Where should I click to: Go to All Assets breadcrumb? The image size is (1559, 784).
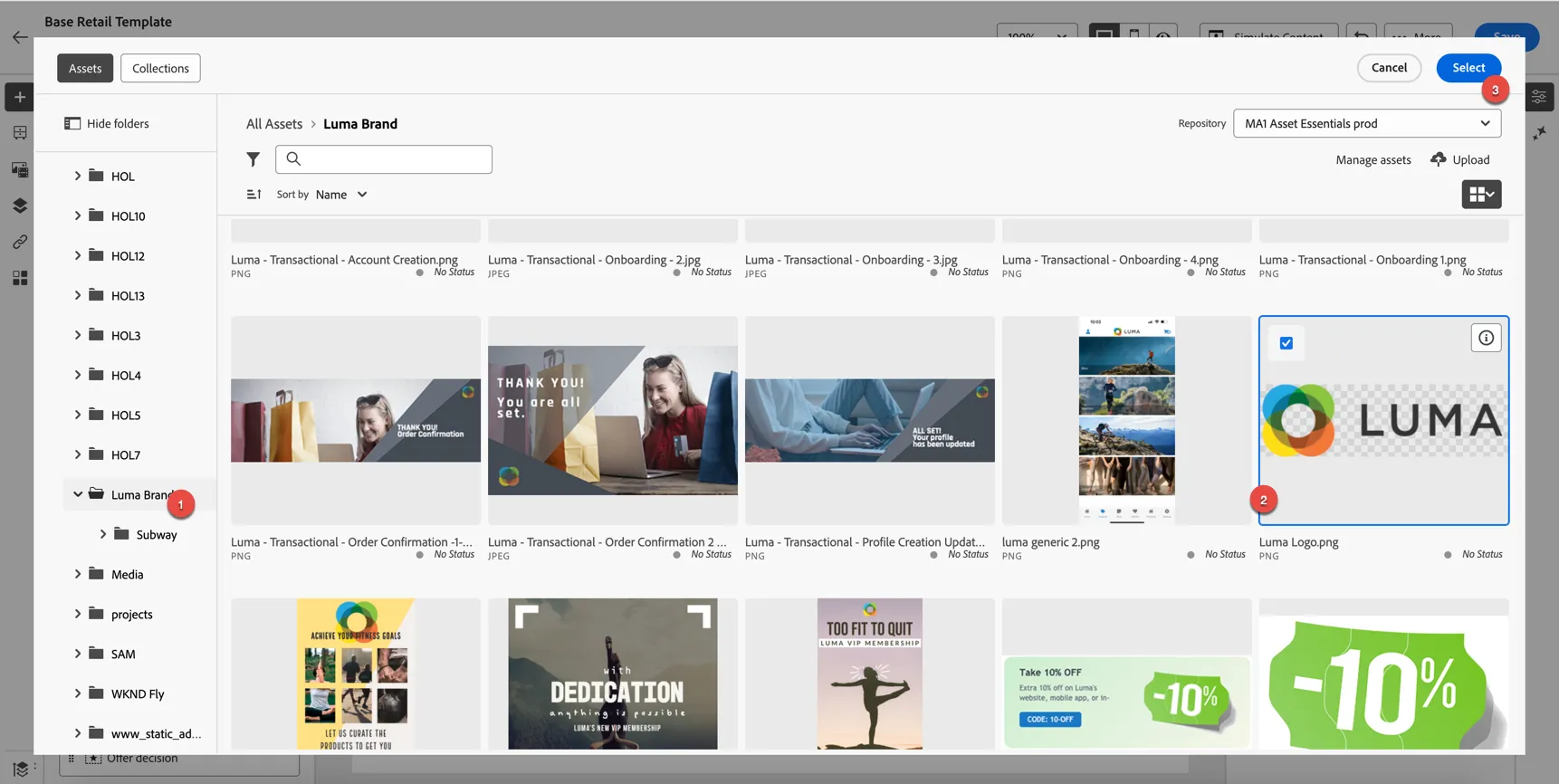(274, 124)
